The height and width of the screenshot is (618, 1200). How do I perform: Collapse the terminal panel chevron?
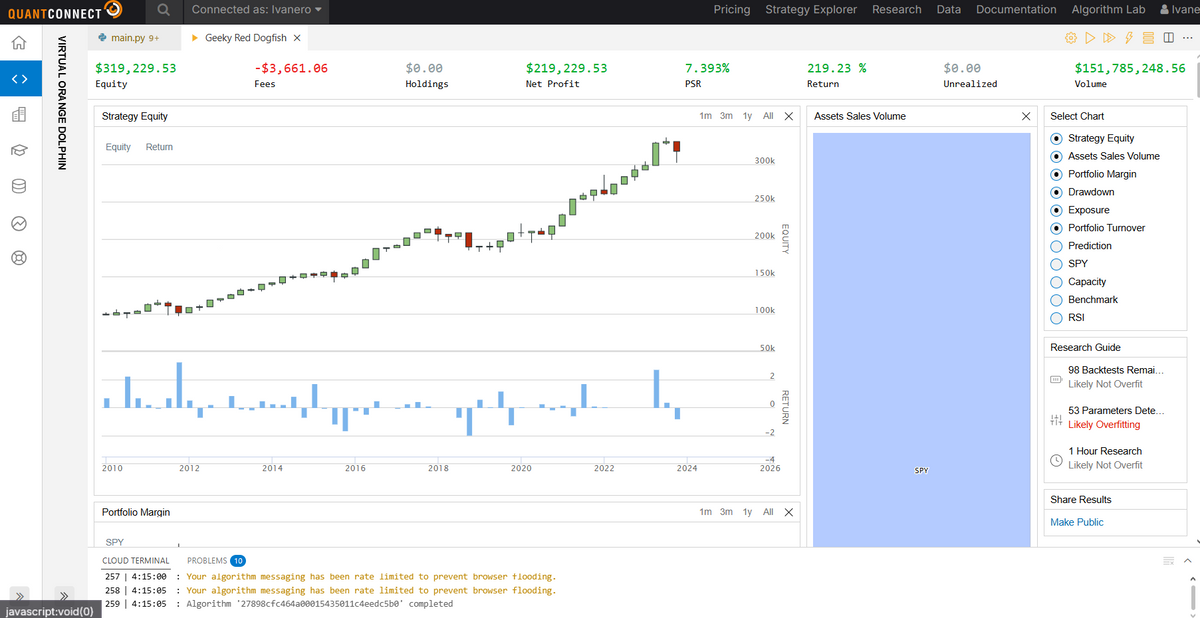1189,561
